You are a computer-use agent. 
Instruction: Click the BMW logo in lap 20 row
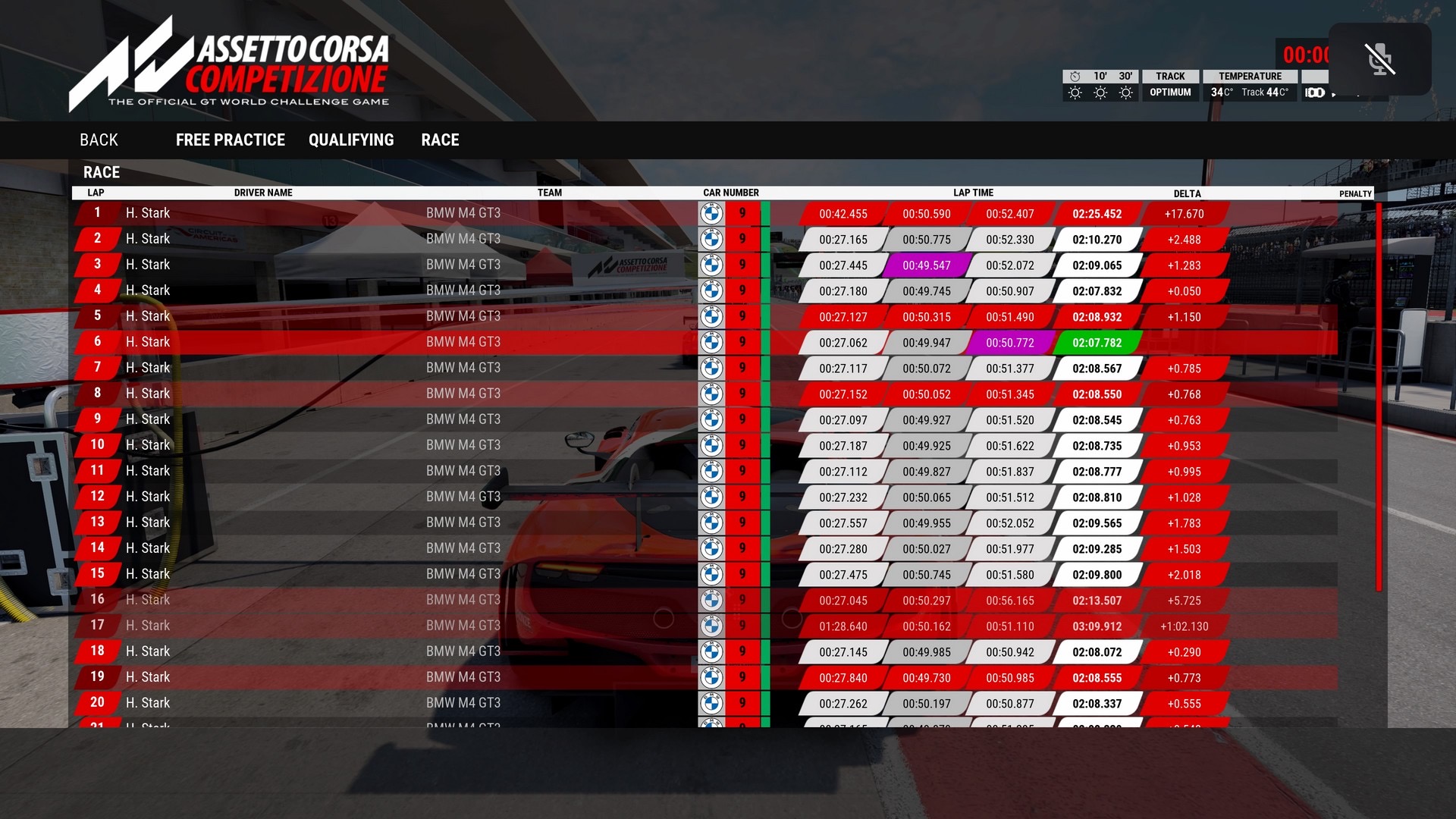tap(711, 704)
